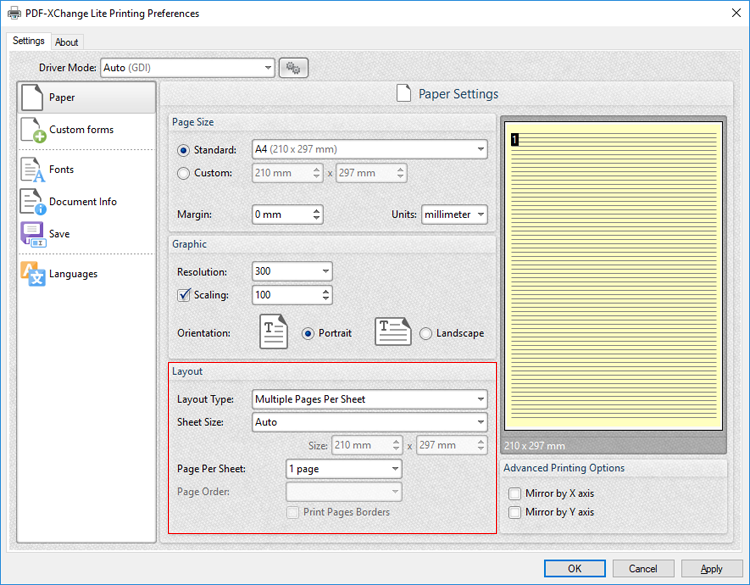Click sheet Size height 297 mm field
Screen dimensions: 750x585
(x=452, y=445)
